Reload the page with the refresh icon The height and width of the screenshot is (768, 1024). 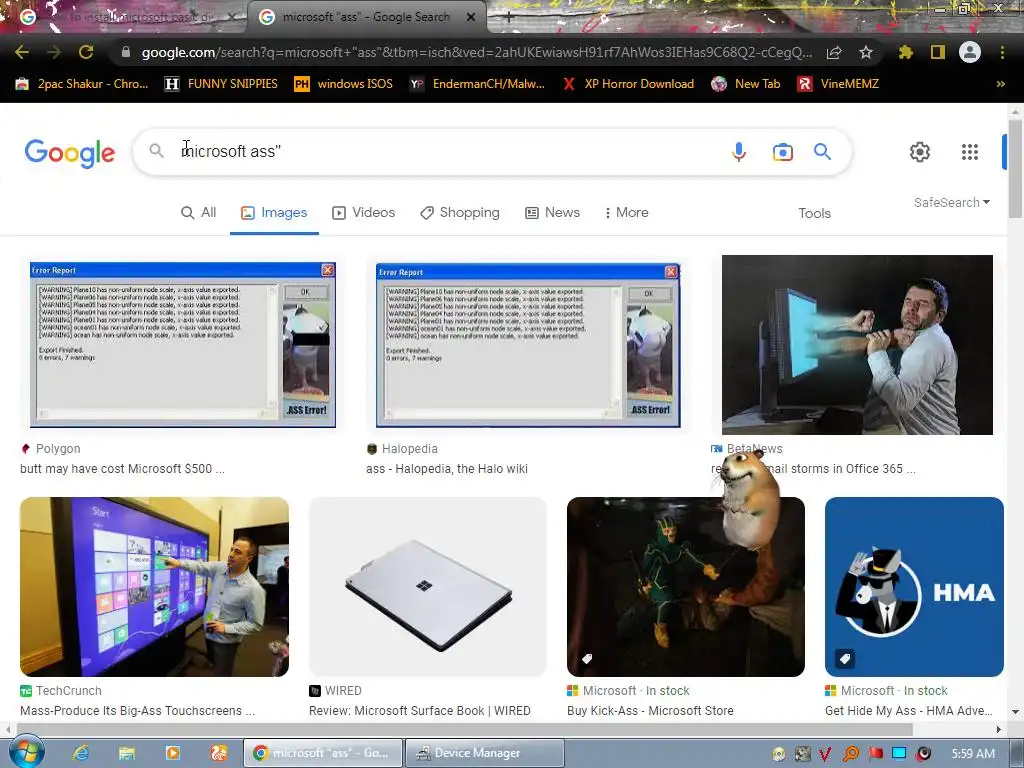point(86,52)
